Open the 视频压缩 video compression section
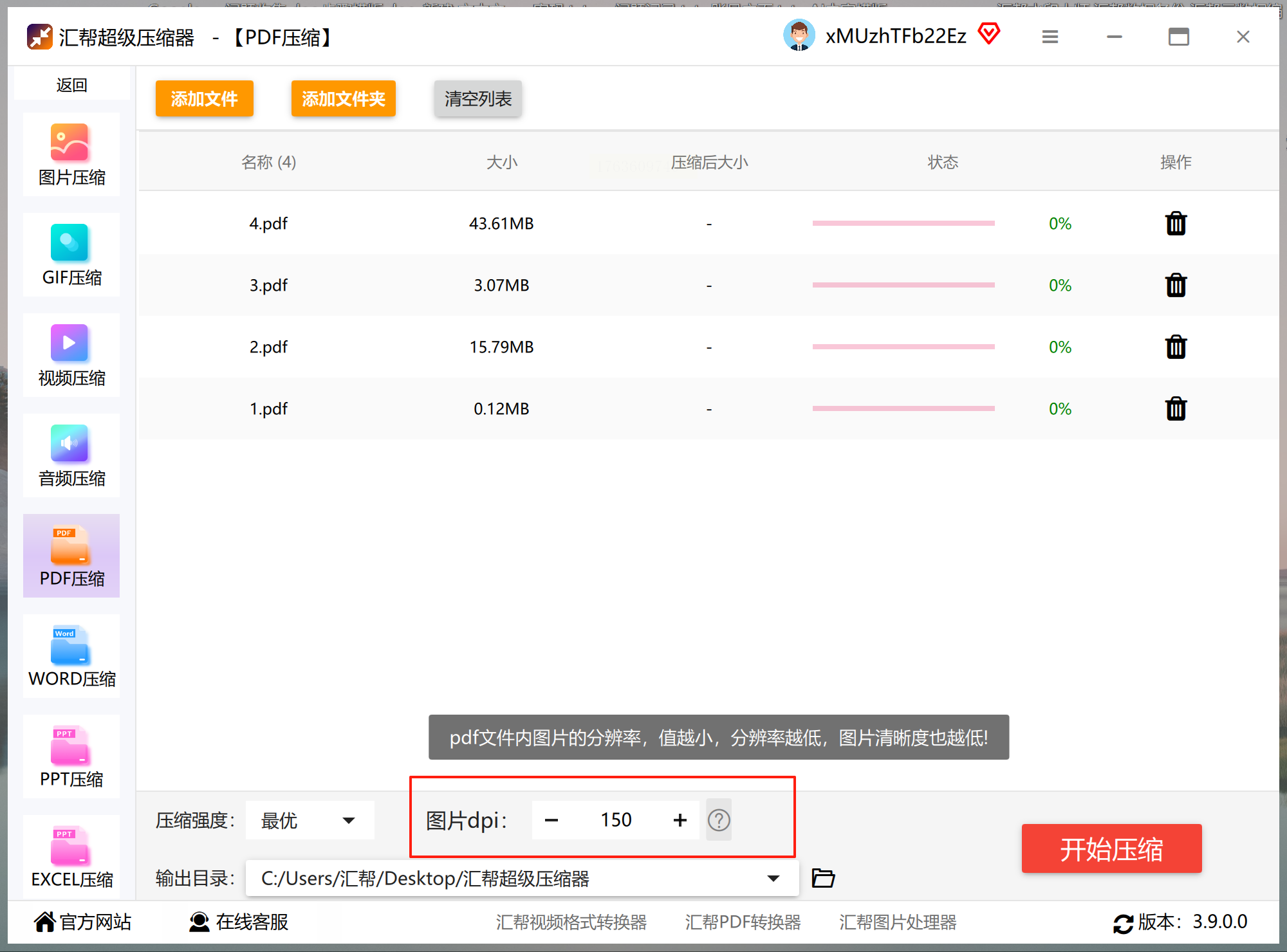Screen dimensions: 1287x952 click(71, 356)
